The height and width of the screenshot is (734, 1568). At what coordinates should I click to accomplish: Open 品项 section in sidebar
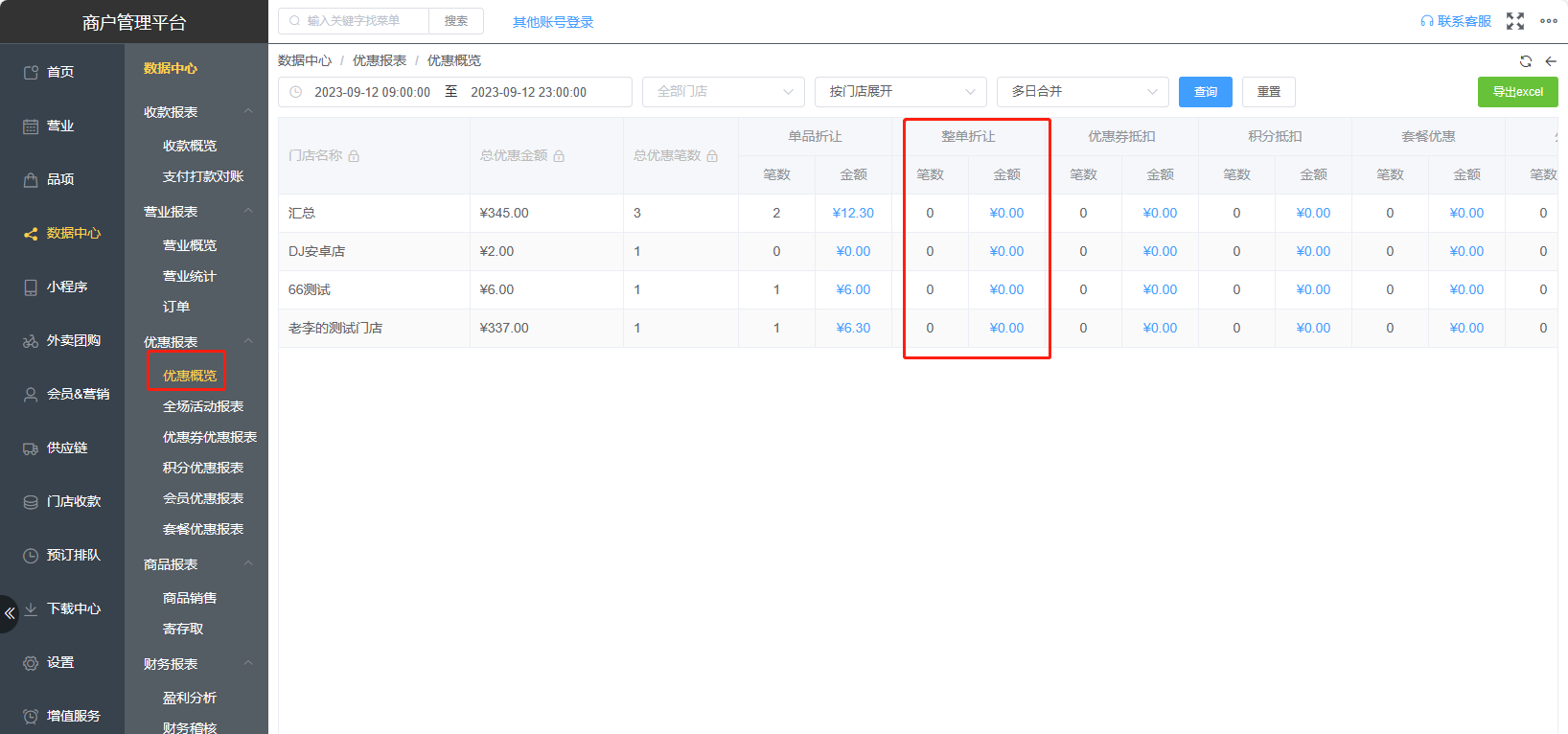pyautogui.click(x=60, y=179)
